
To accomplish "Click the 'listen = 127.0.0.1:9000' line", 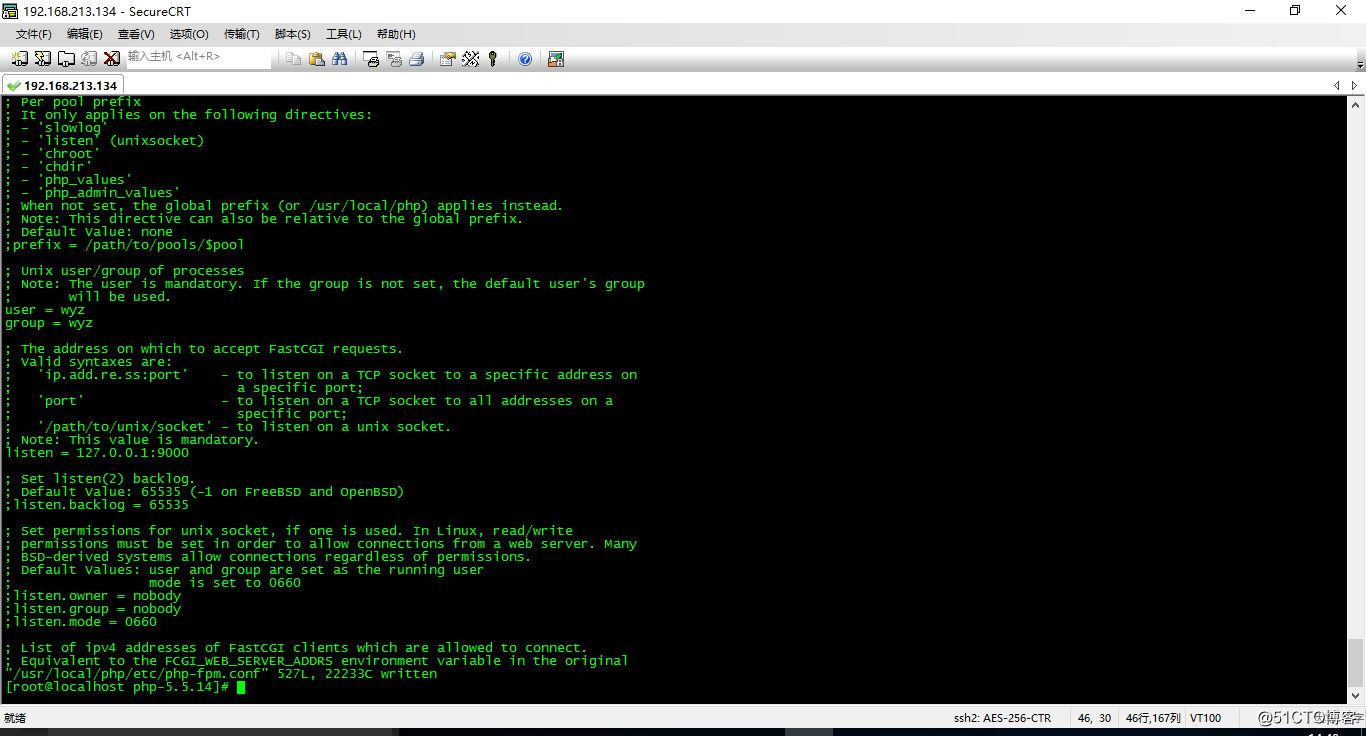I will pos(97,453).
